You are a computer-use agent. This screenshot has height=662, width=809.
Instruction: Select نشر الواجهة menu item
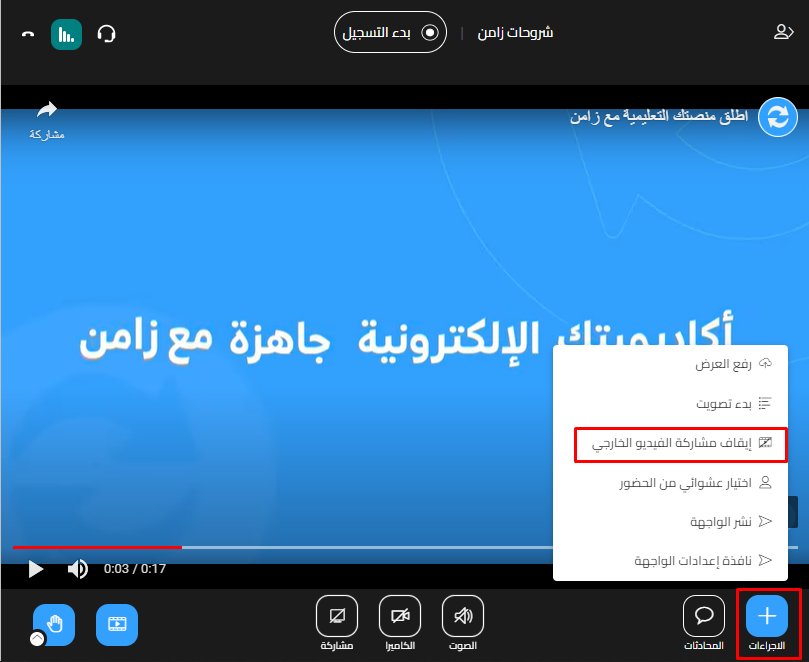tap(670, 522)
